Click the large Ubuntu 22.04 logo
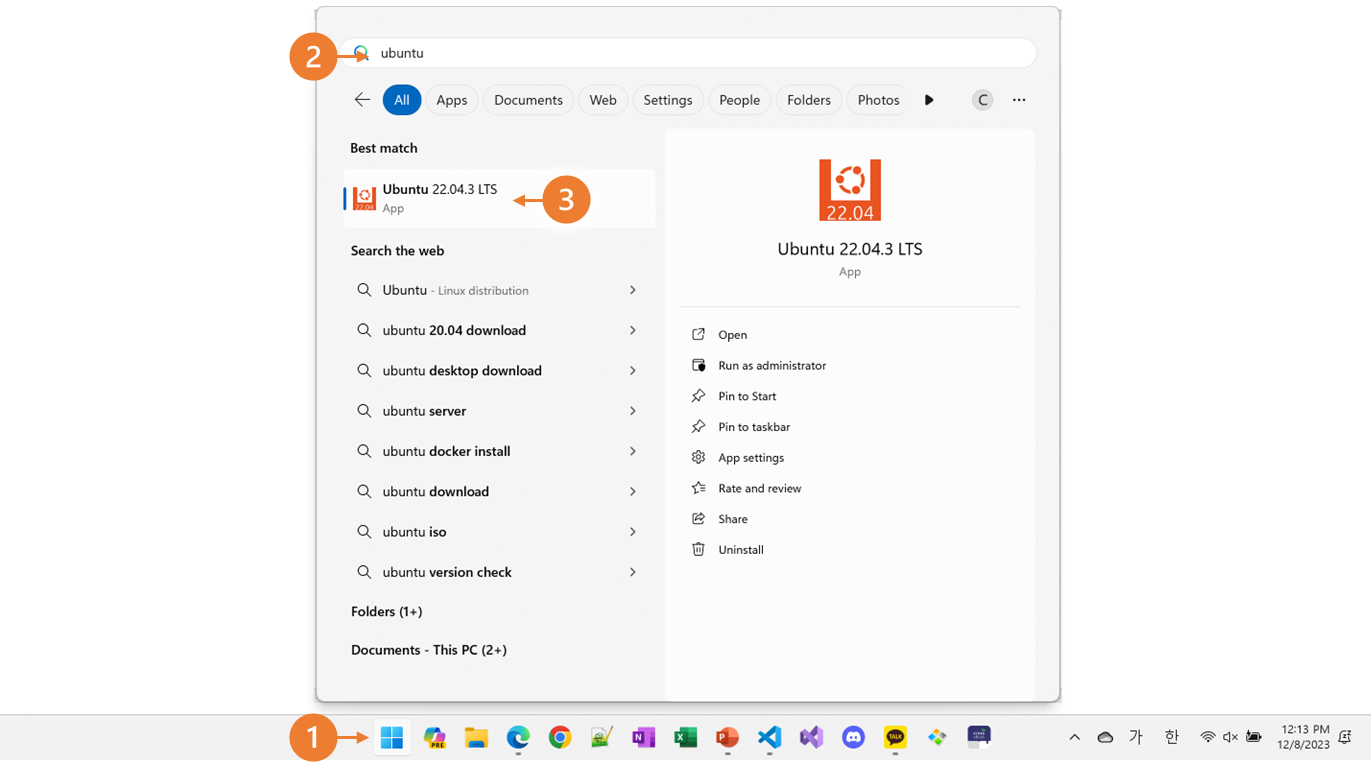The image size is (1371, 768). [x=850, y=190]
